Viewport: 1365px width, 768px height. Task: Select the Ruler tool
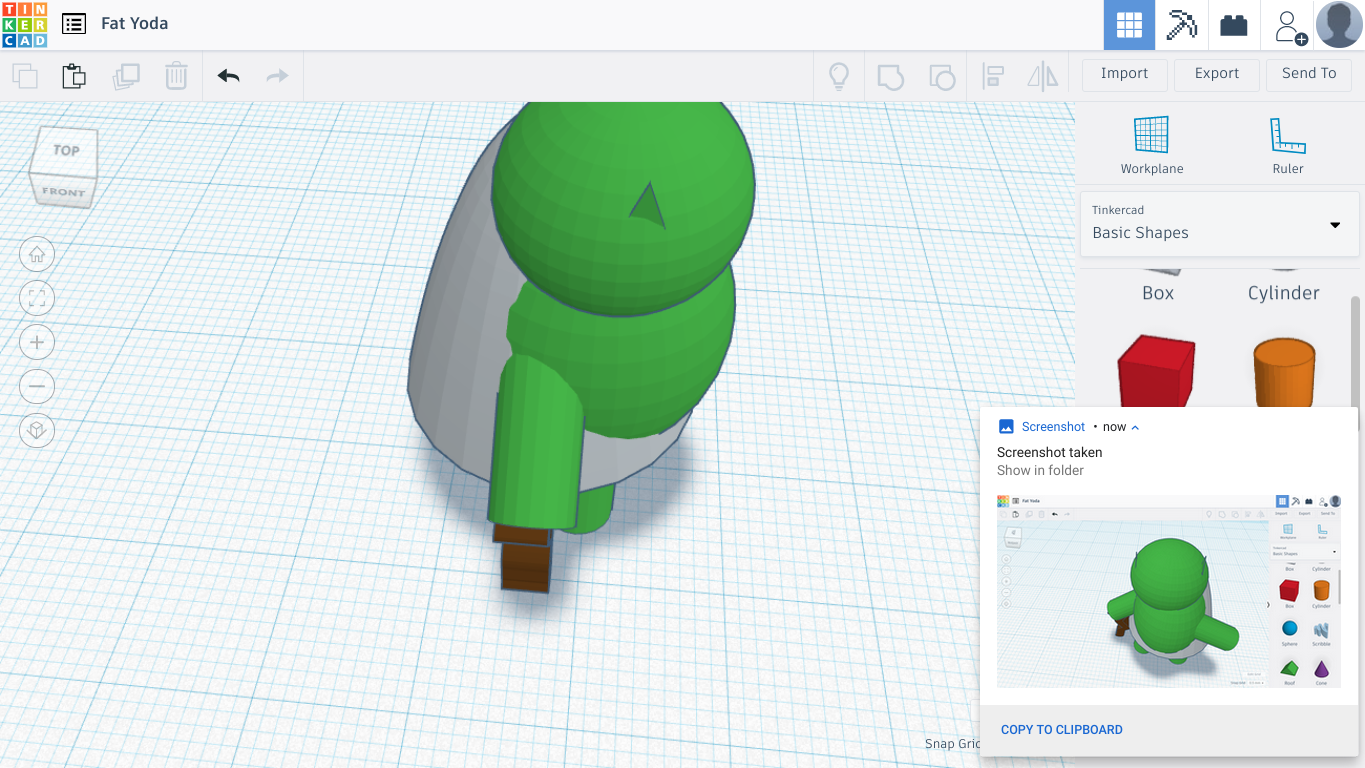tap(1288, 146)
